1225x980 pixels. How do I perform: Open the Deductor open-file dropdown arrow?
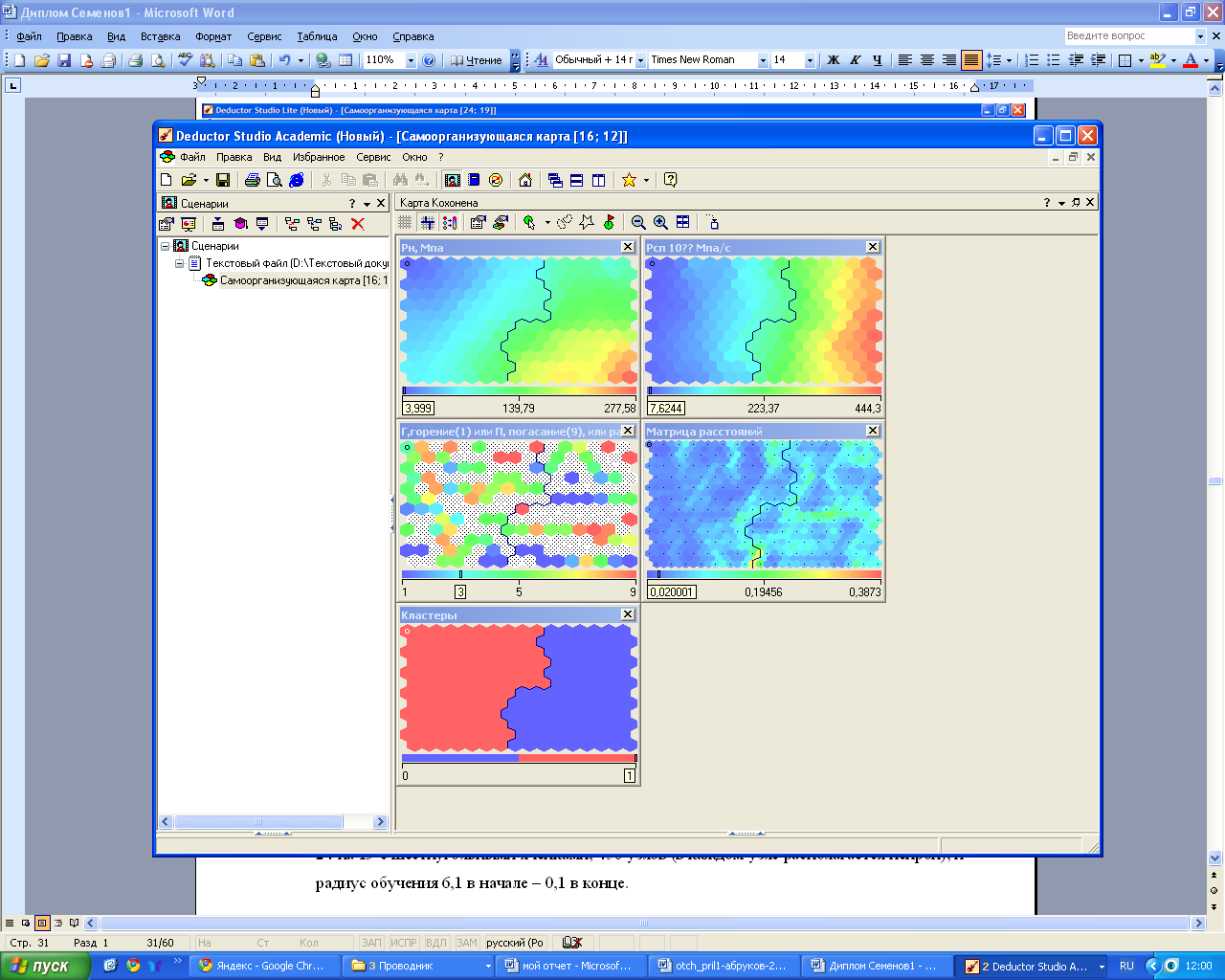[206, 180]
